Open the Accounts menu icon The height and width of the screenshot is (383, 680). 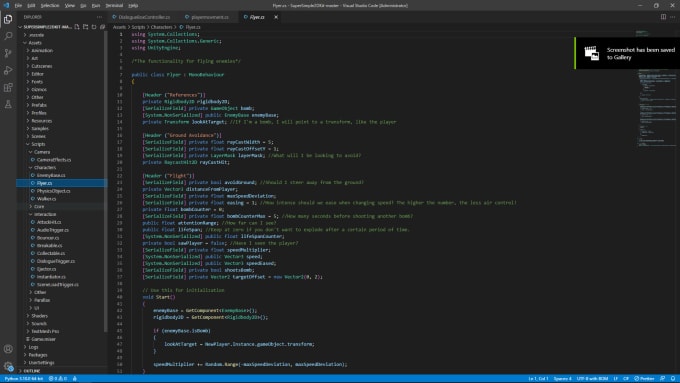(x=8, y=349)
